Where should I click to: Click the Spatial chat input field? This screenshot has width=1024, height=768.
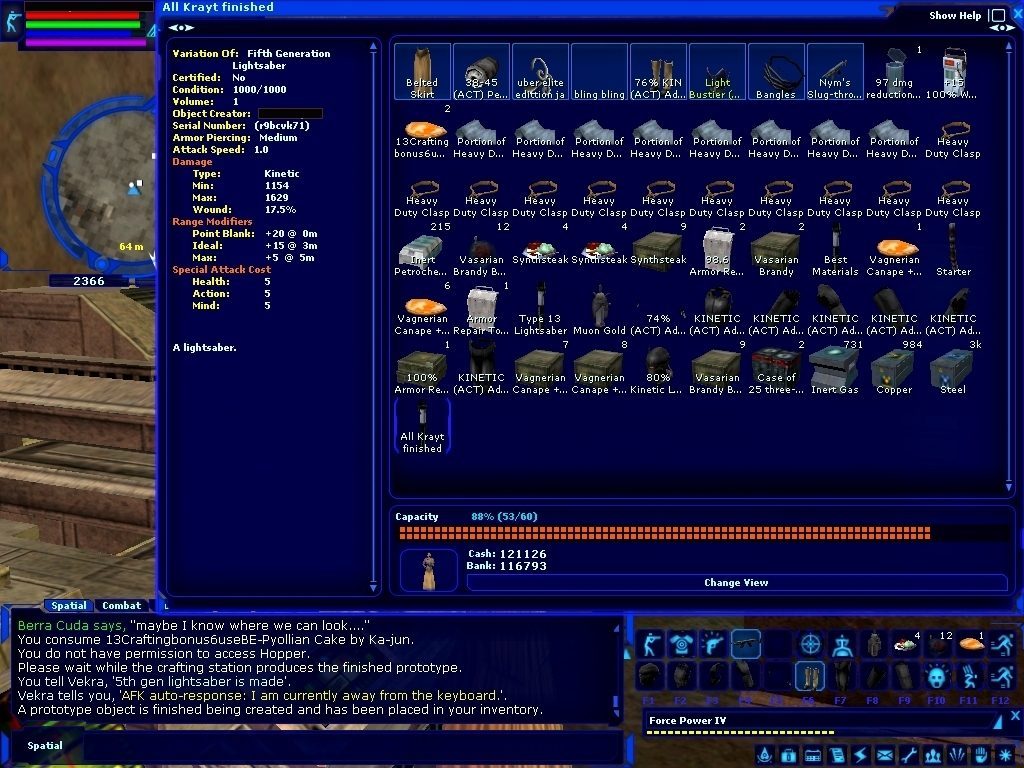point(353,746)
